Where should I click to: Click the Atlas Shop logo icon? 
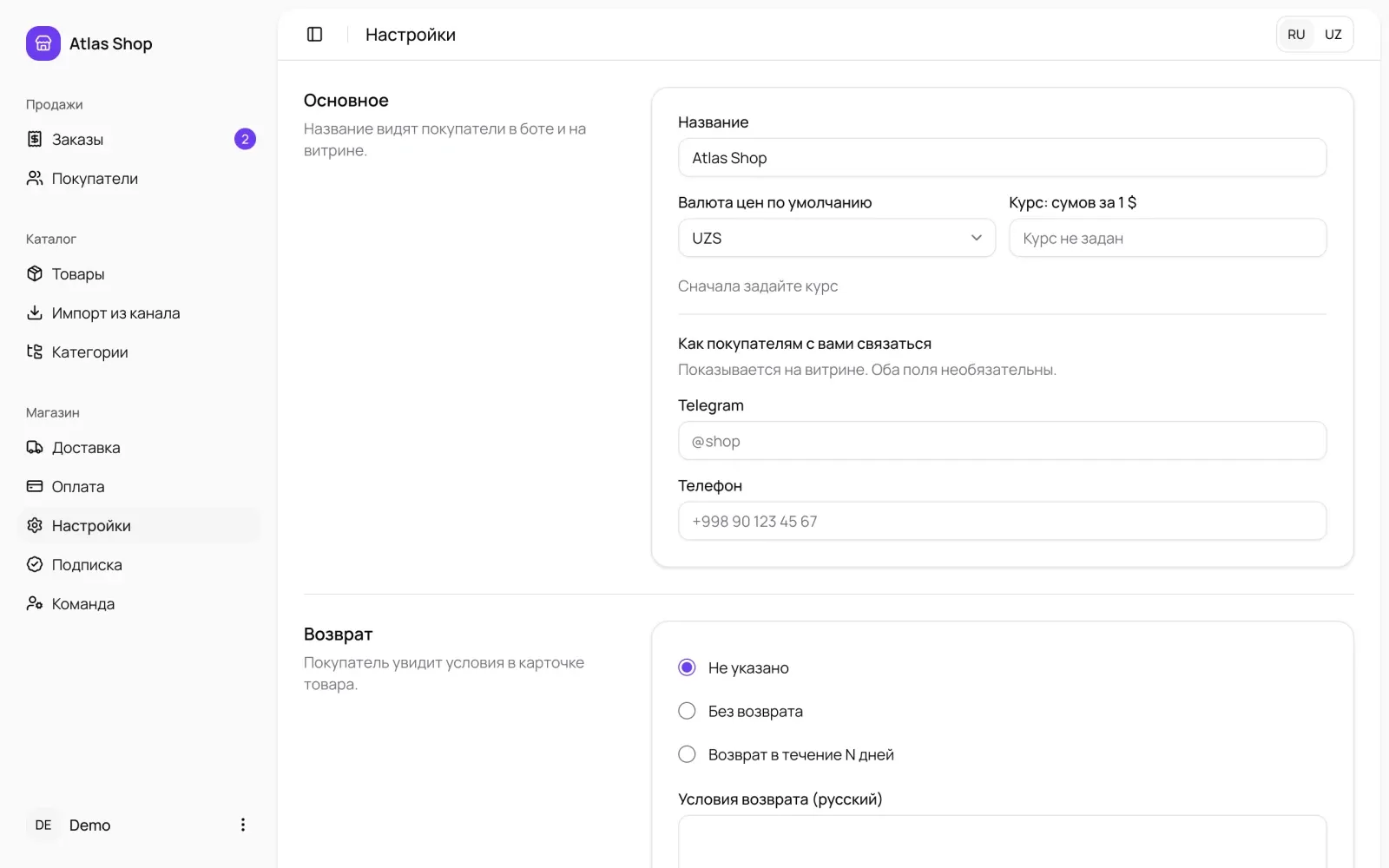click(43, 43)
